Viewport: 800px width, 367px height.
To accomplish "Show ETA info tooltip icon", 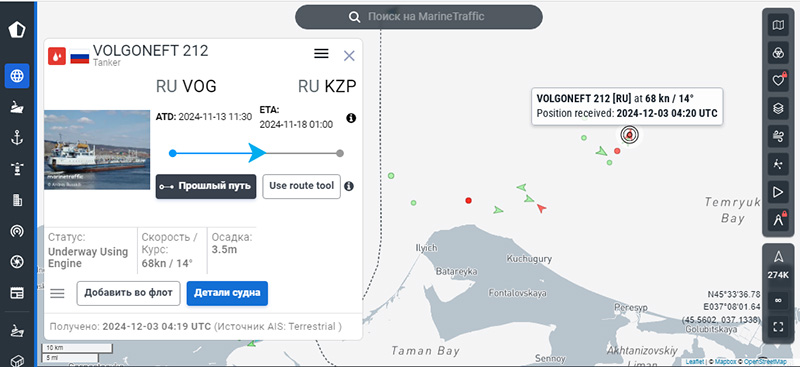I will point(351,118).
